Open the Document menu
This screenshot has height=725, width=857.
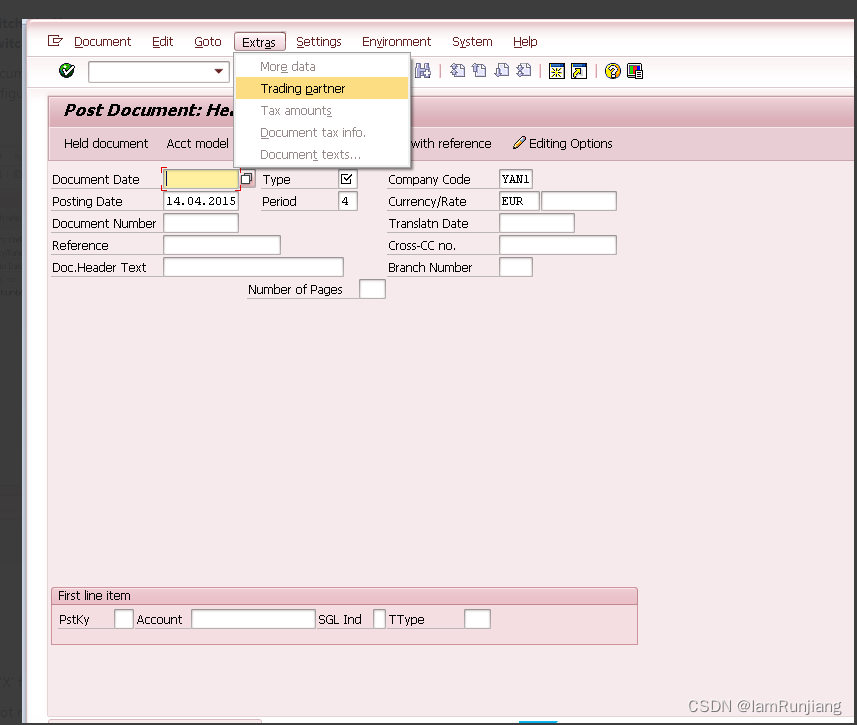coord(102,42)
